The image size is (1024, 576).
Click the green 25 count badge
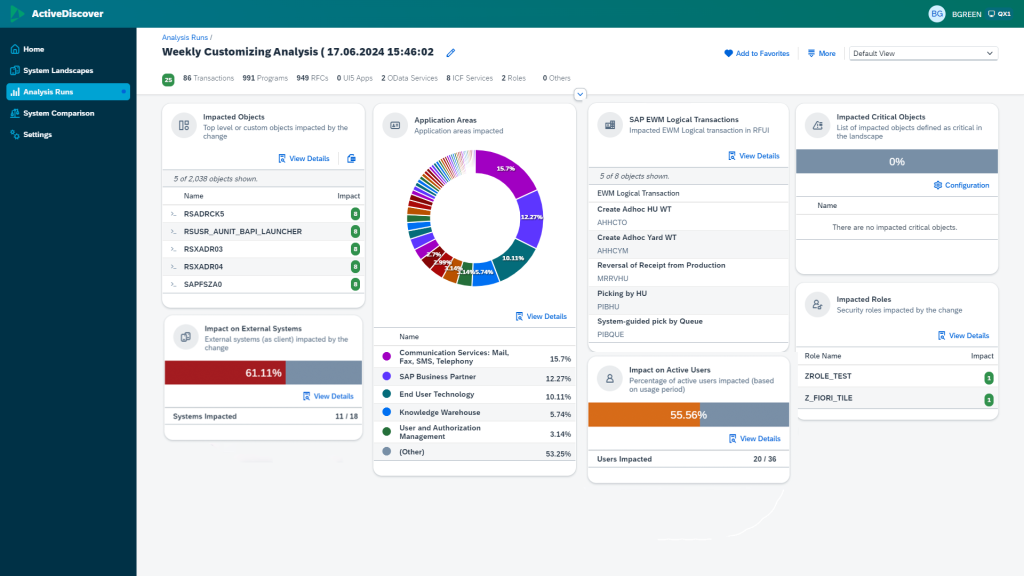pos(168,80)
